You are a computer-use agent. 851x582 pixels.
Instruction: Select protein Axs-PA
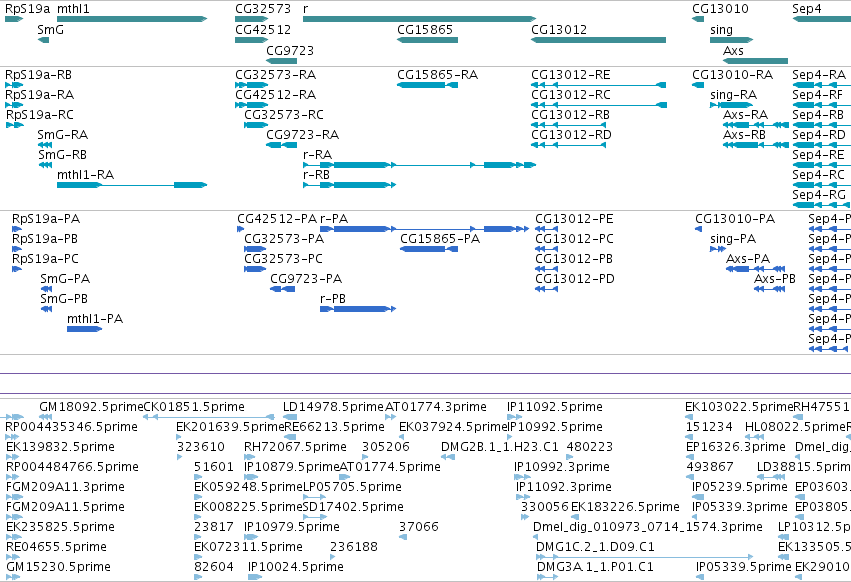pyautogui.click(x=748, y=259)
